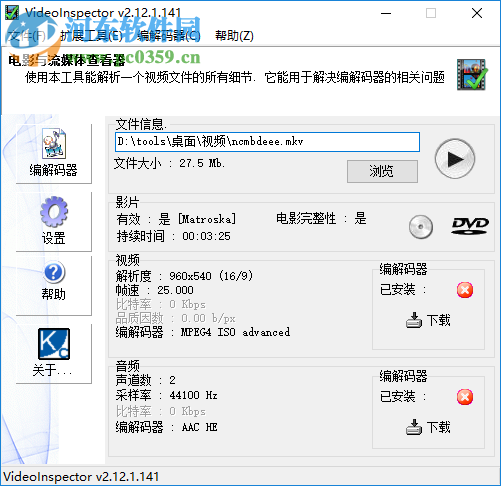Click the 浏览 browse button
Viewport: 501px width, 486px height.
[x=382, y=171]
